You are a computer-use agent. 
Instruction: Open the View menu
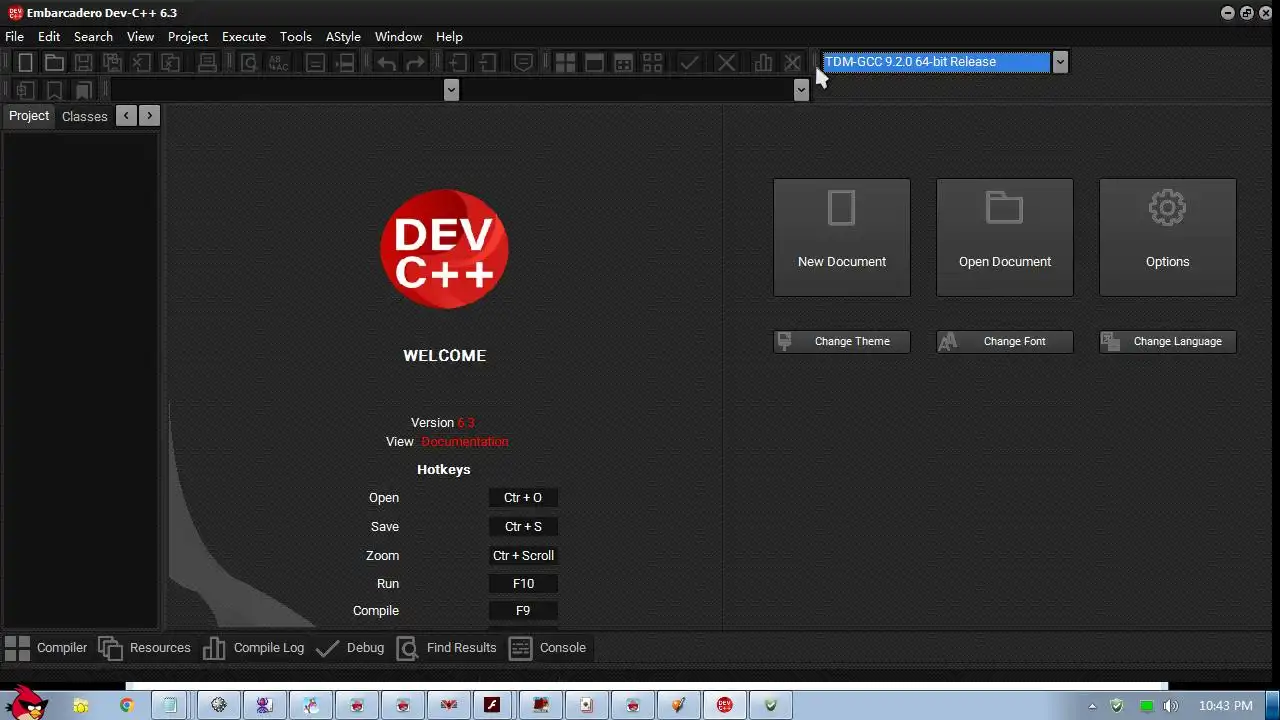[x=140, y=36]
